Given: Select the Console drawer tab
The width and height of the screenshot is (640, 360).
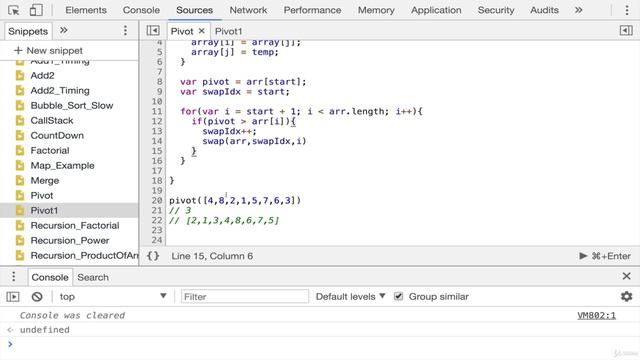Looking at the screenshot, I should 50,278.
